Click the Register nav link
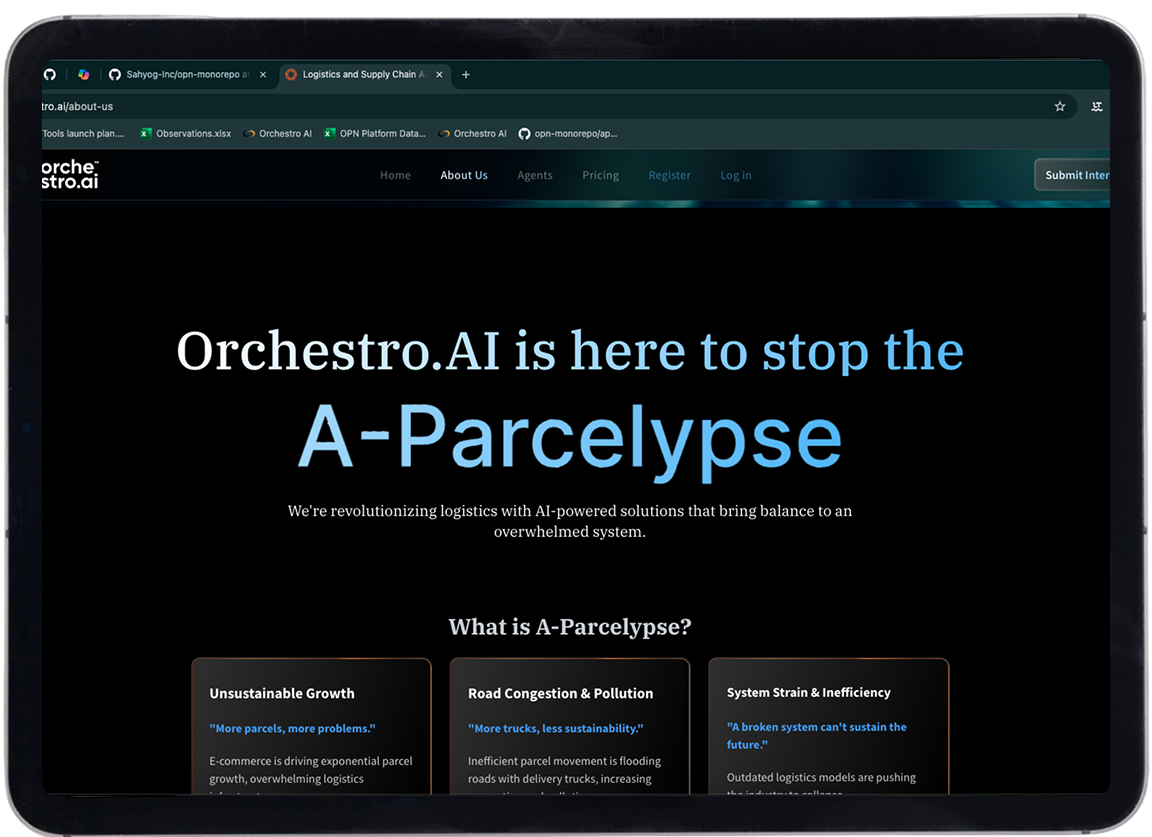This screenshot has width=1152, height=837. click(x=669, y=175)
